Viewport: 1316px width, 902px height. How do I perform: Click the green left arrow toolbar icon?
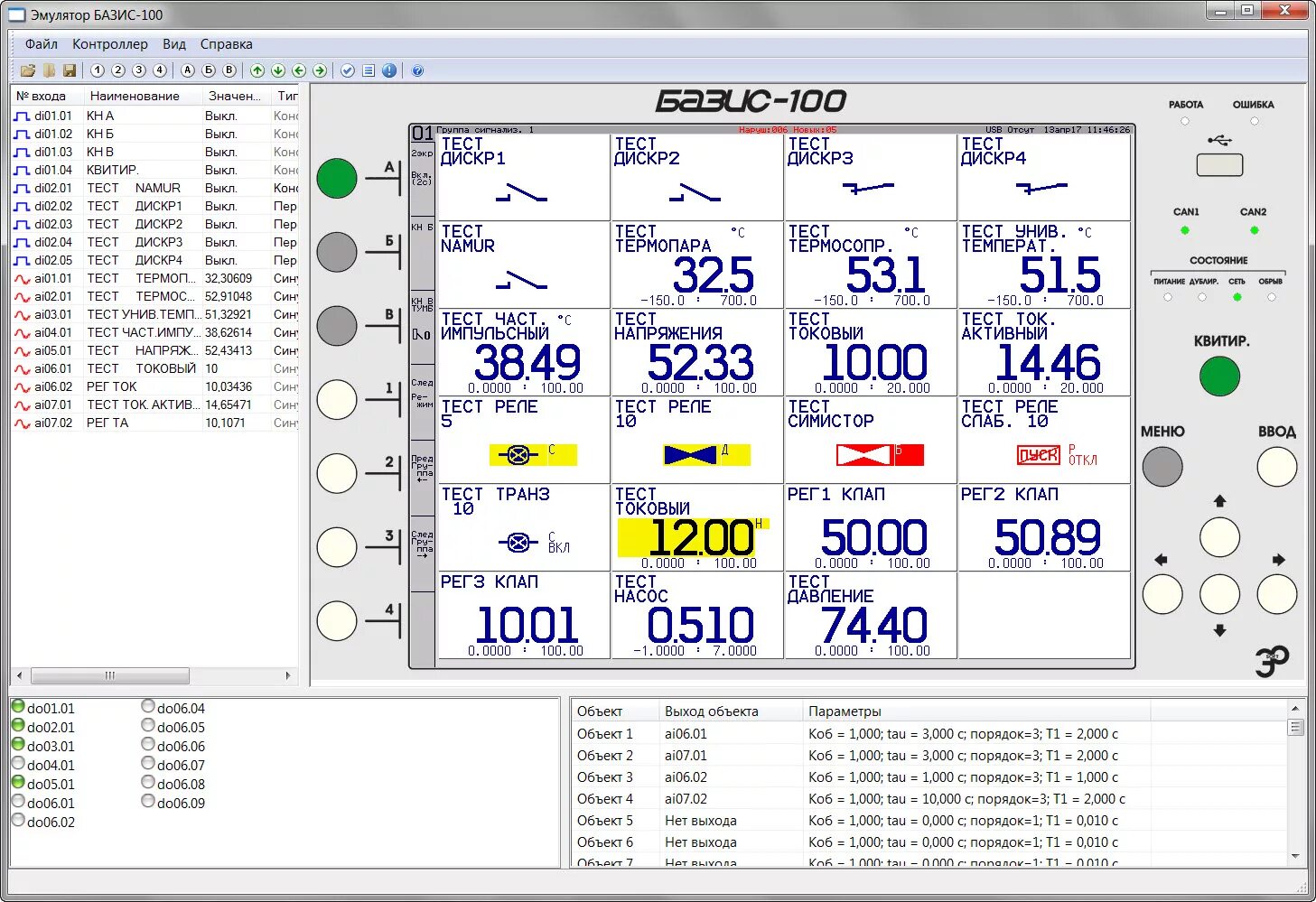coord(299,70)
